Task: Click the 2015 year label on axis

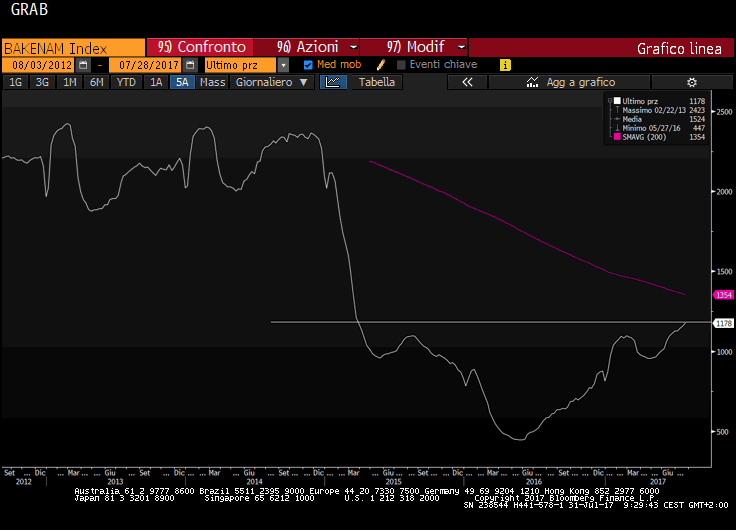Action: pos(393,481)
